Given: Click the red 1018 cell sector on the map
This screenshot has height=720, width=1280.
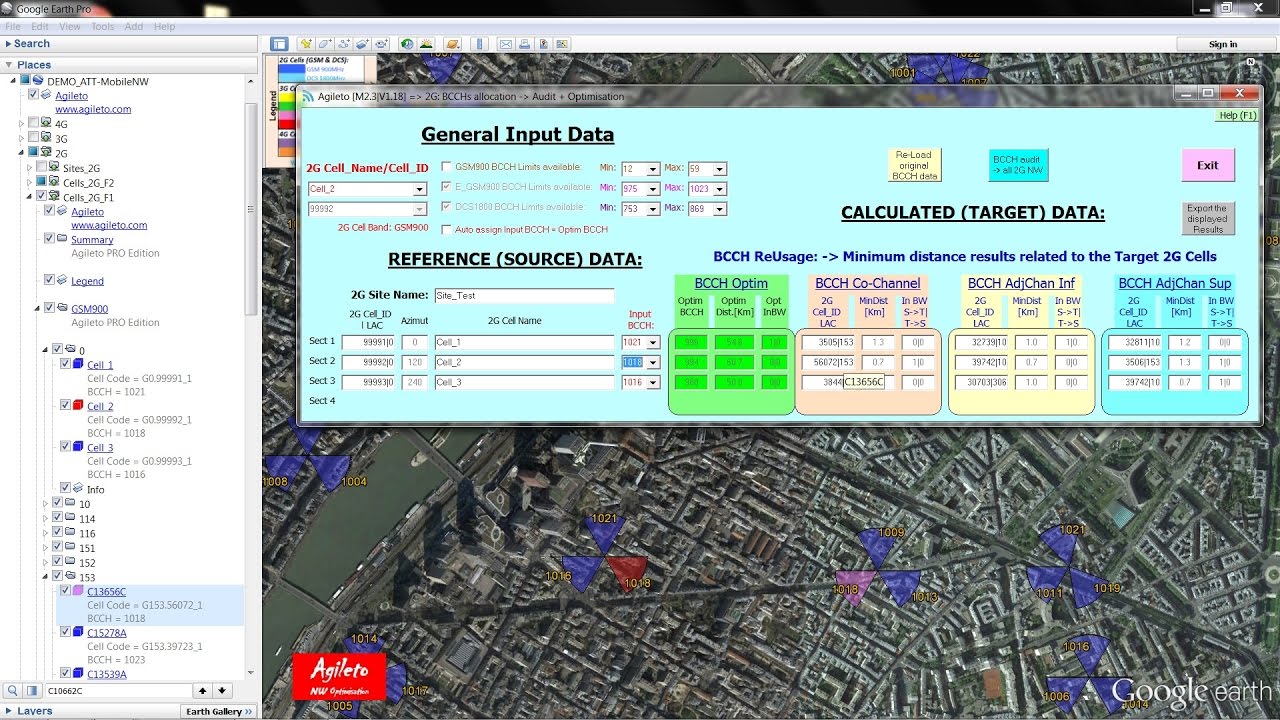Looking at the screenshot, I should pos(627,573).
